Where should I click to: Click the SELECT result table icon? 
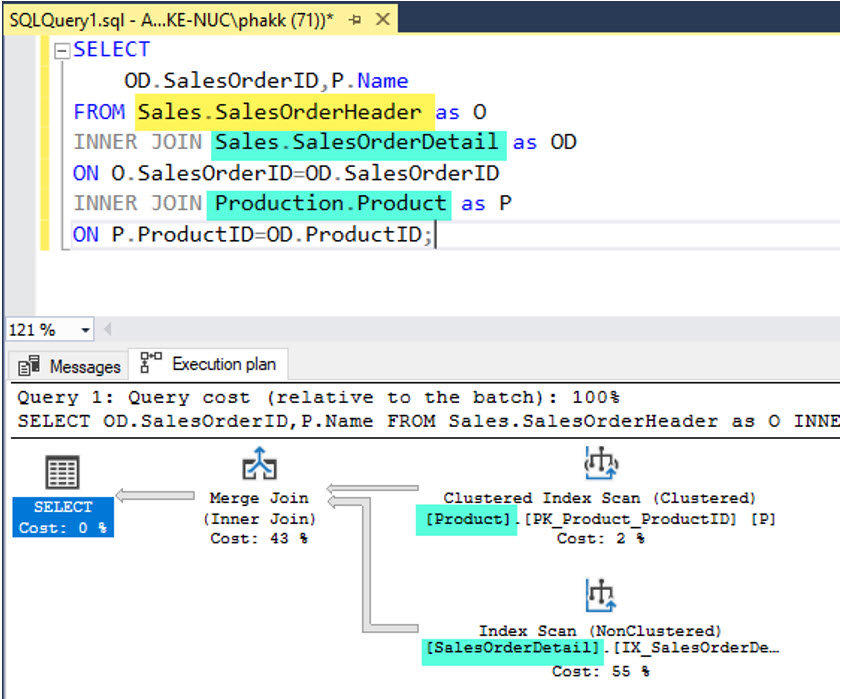(x=62, y=472)
